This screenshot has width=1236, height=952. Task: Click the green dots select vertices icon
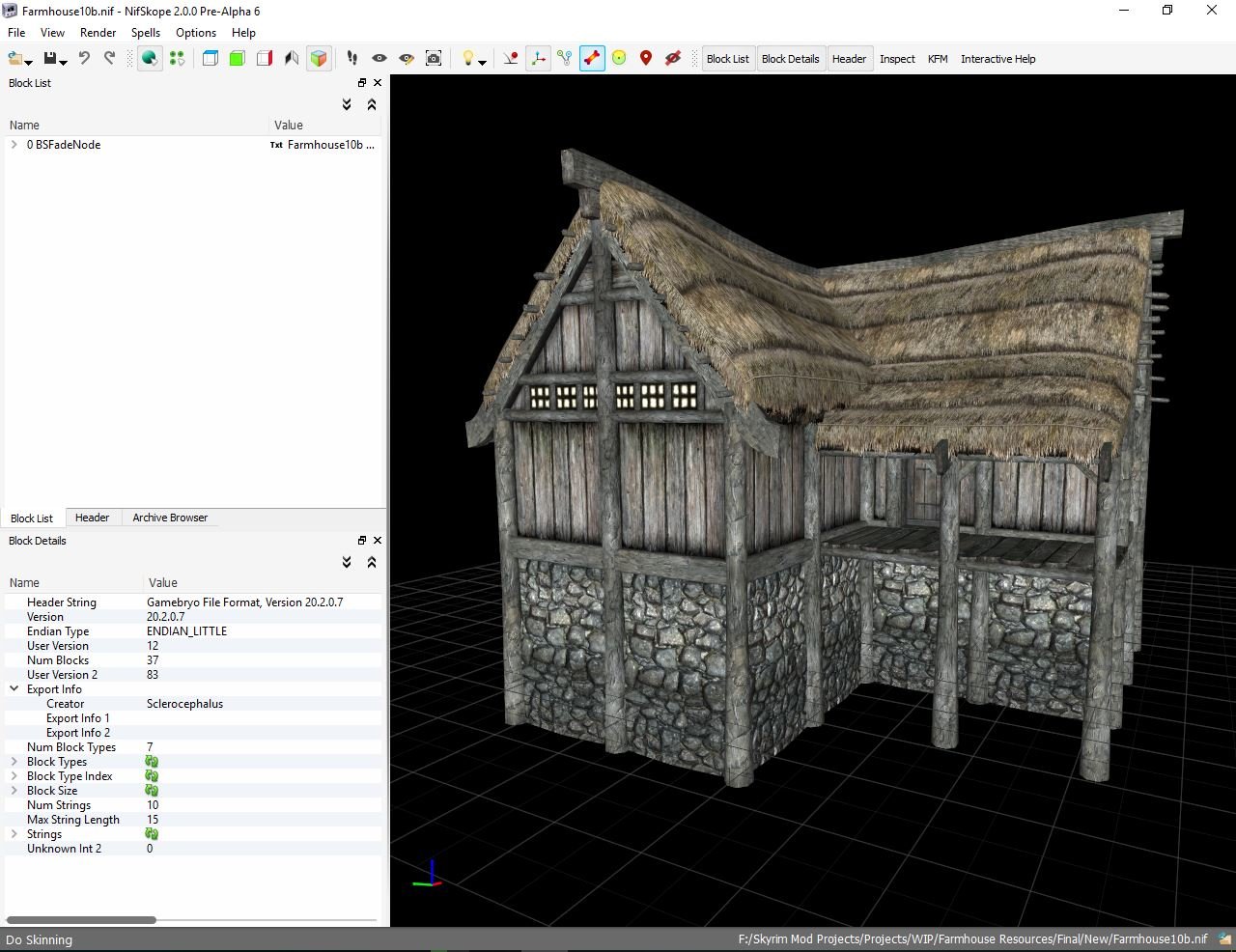[x=177, y=59]
